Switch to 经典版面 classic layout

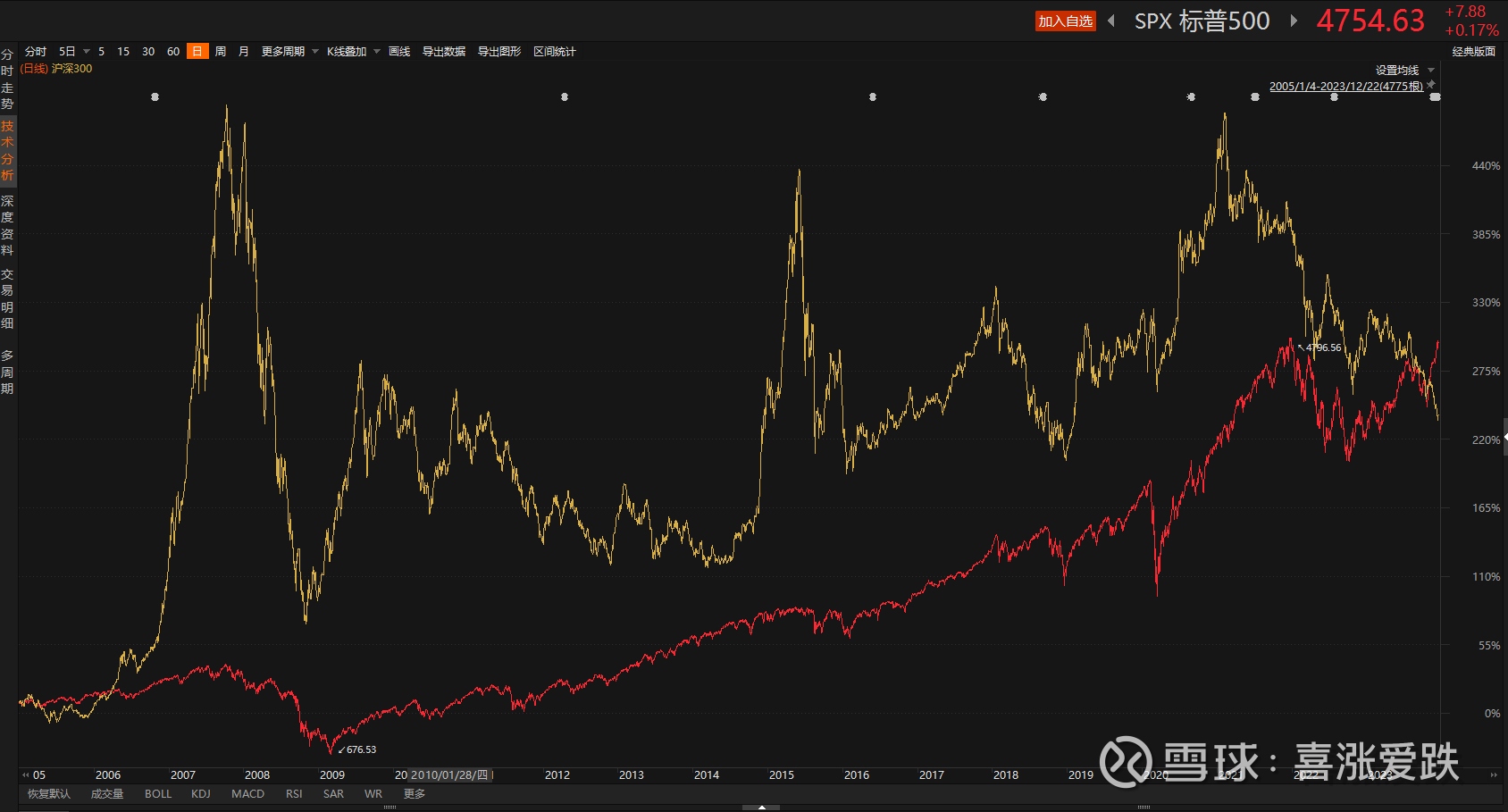[x=1474, y=52]
